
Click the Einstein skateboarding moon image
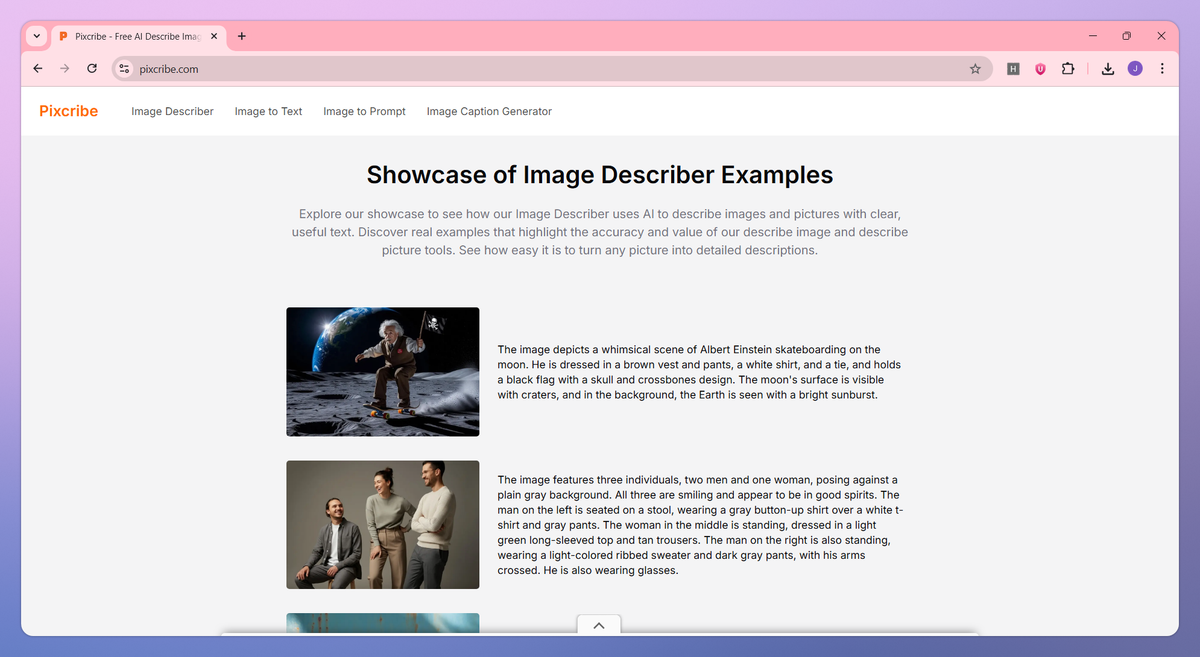[382, 371]
